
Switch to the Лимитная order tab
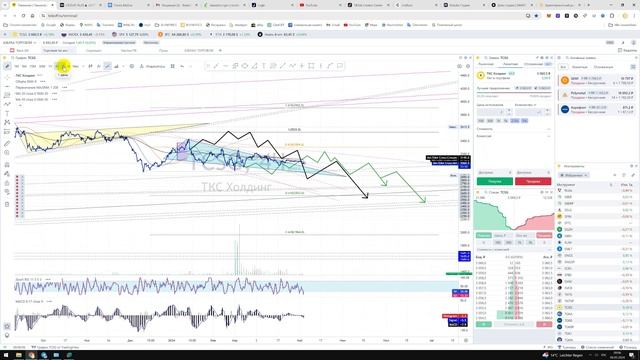(x=510, y=64)
